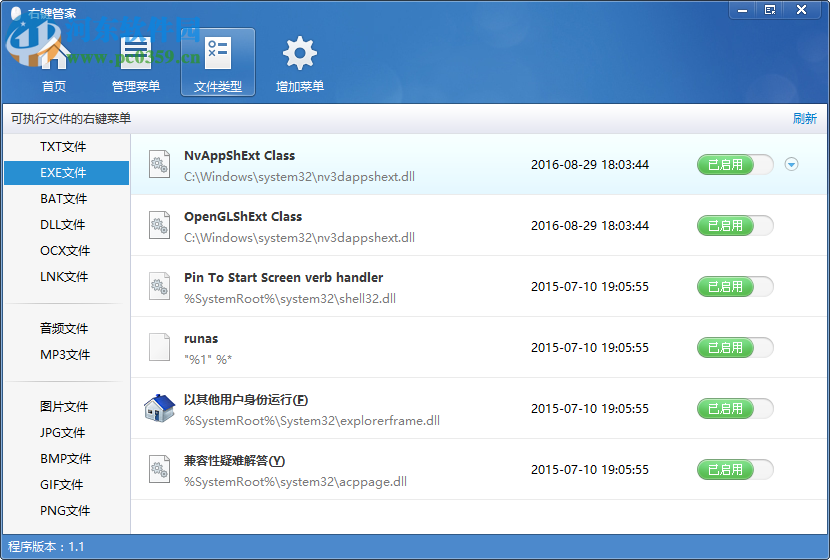Screen dimensions: 830x560
Task: Click the OpenGLShExt Class file icon
Action: coord(159,225)
